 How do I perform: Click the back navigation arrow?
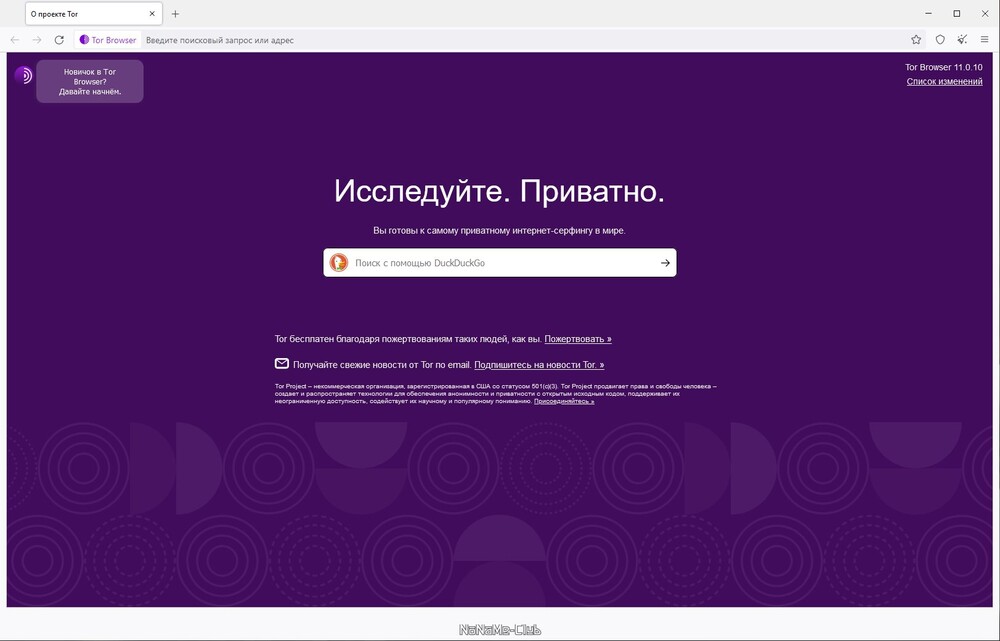[x=15, y=40]
